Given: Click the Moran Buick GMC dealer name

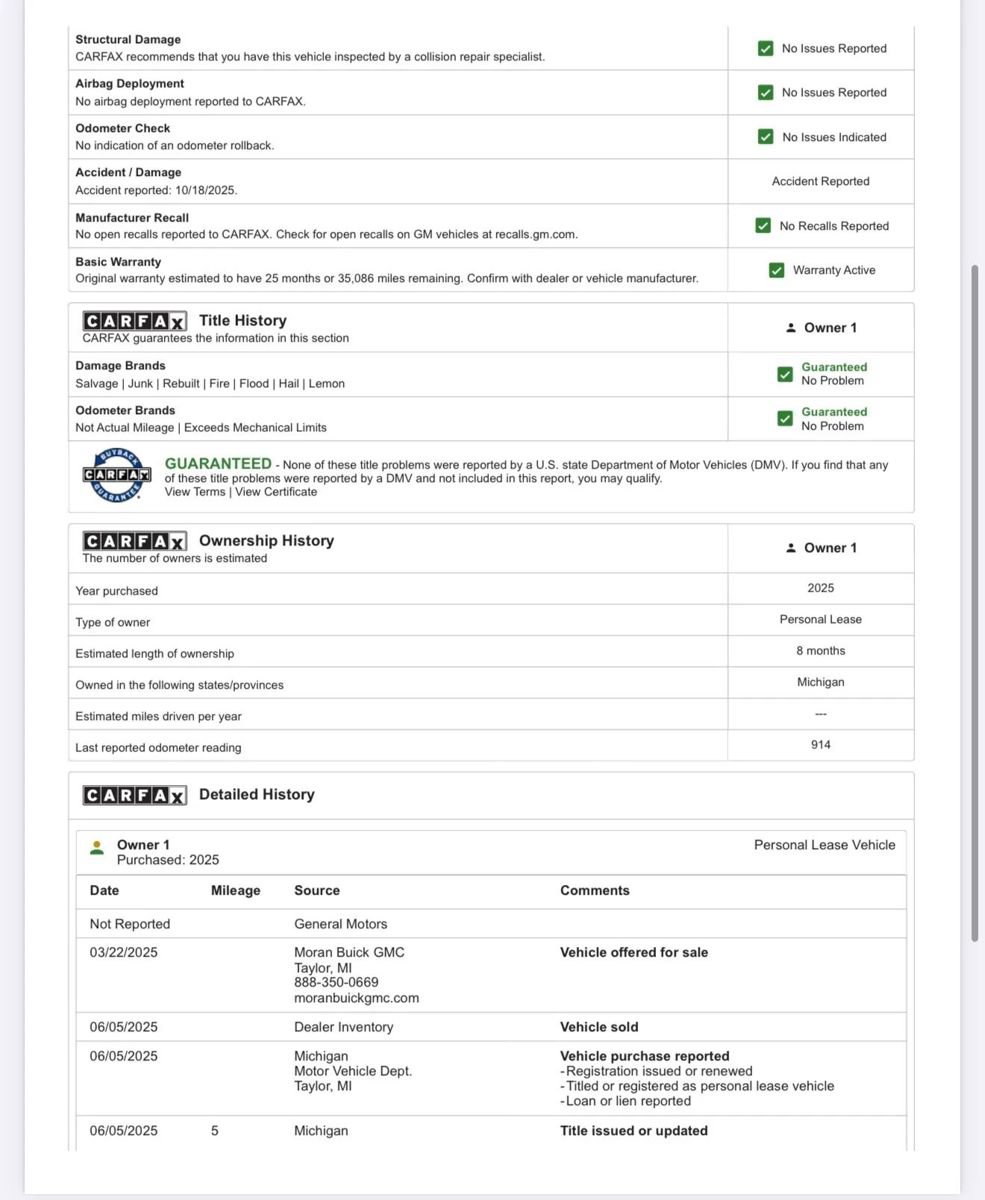Looking at the screenshot, I should [349, 953].
